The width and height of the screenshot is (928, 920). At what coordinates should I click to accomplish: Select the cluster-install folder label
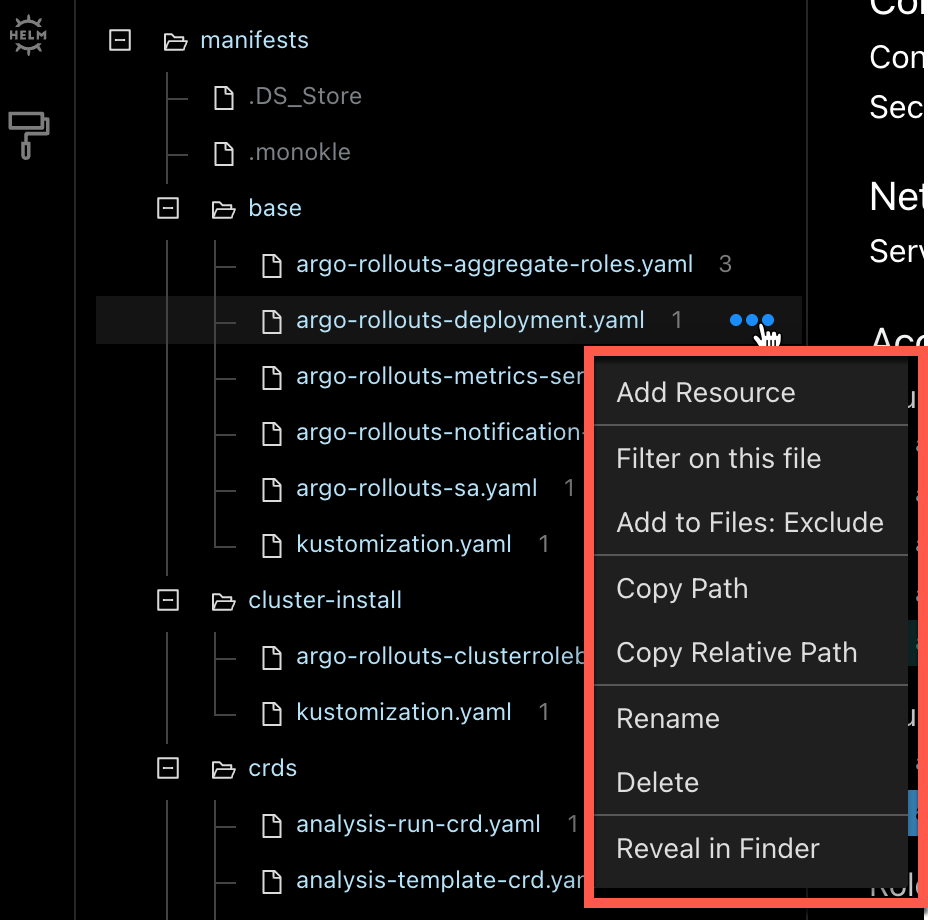(325, 600)
